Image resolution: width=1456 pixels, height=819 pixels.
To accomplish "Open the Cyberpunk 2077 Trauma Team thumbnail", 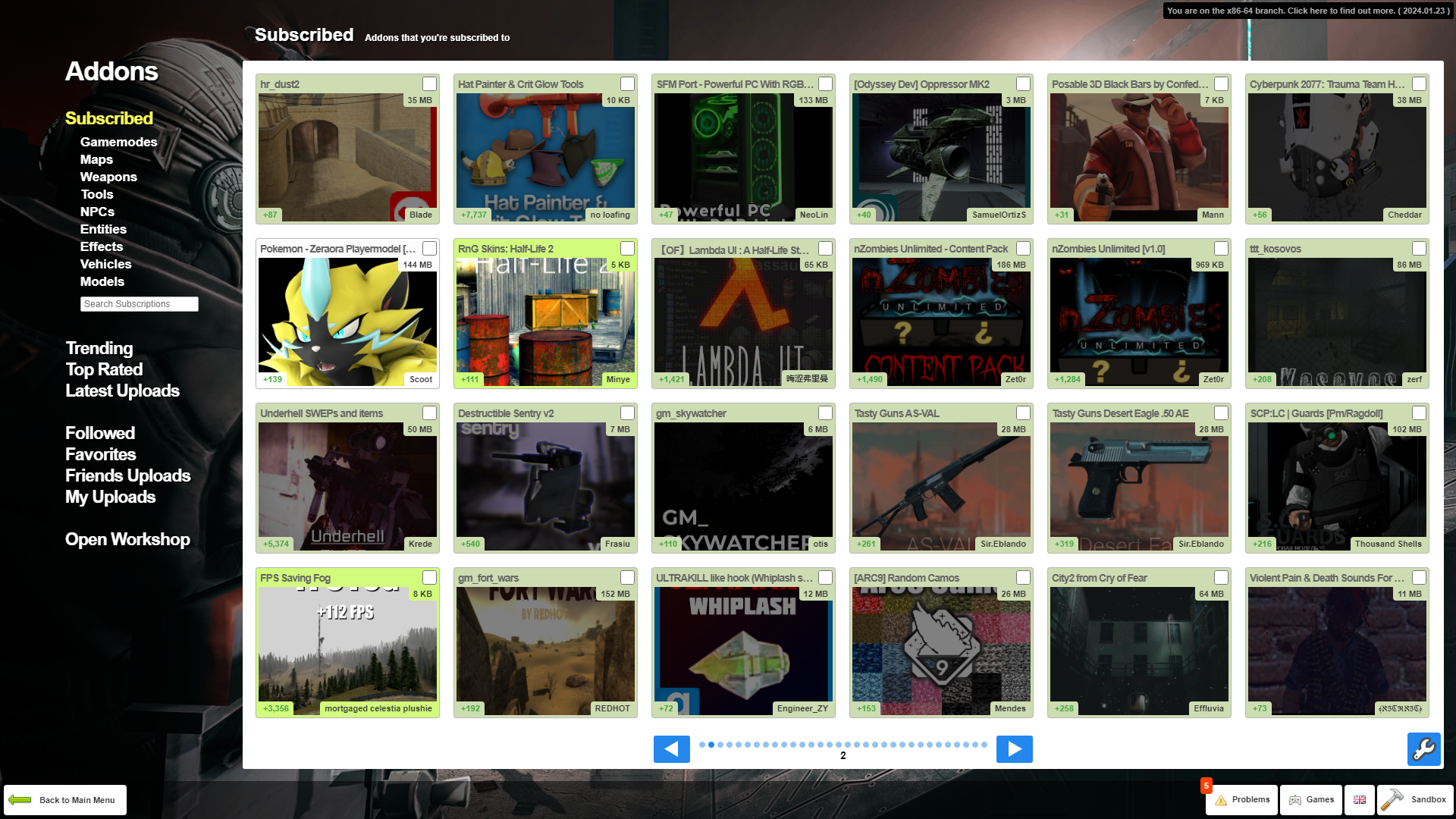I will pyautogui.click(x=1337, y=158).
